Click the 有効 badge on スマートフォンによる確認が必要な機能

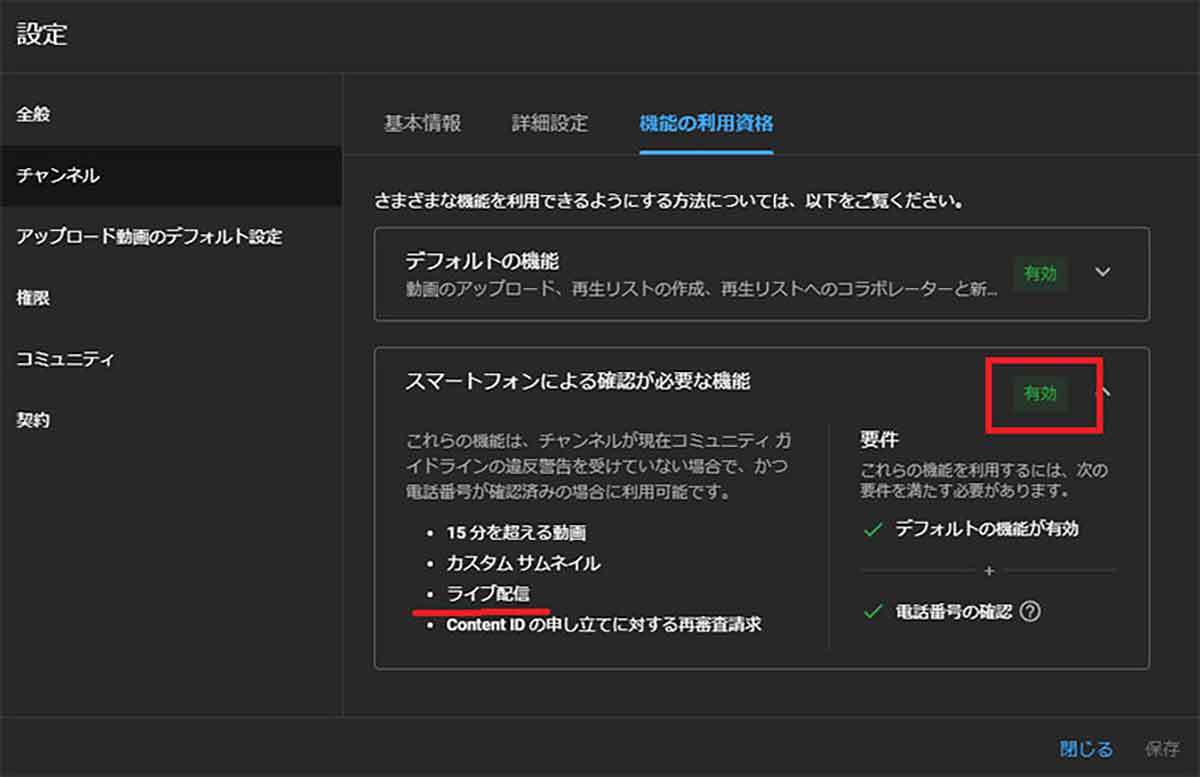tap(1040, 394)
